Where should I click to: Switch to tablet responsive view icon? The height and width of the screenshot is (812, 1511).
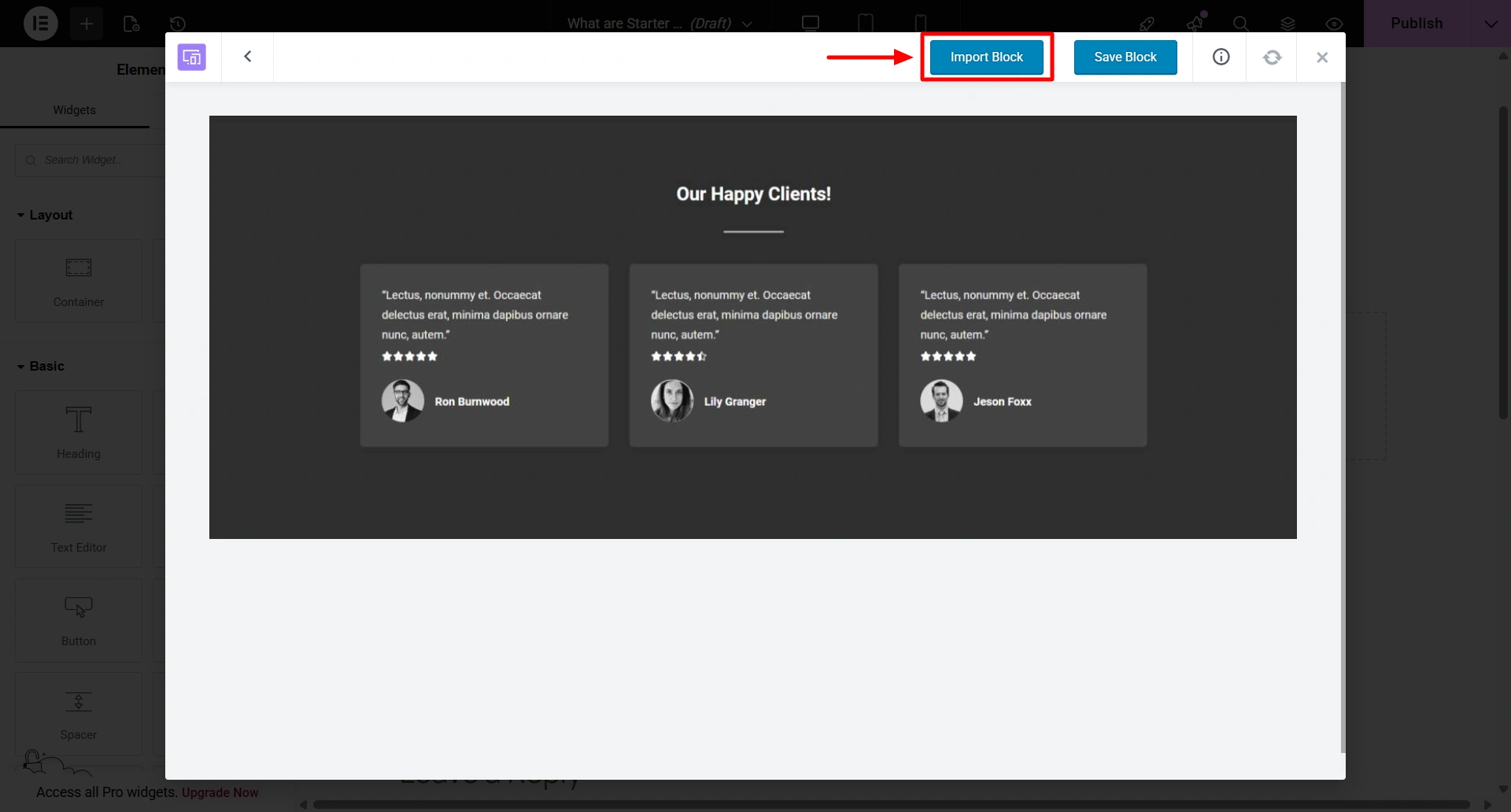point(866,24)
